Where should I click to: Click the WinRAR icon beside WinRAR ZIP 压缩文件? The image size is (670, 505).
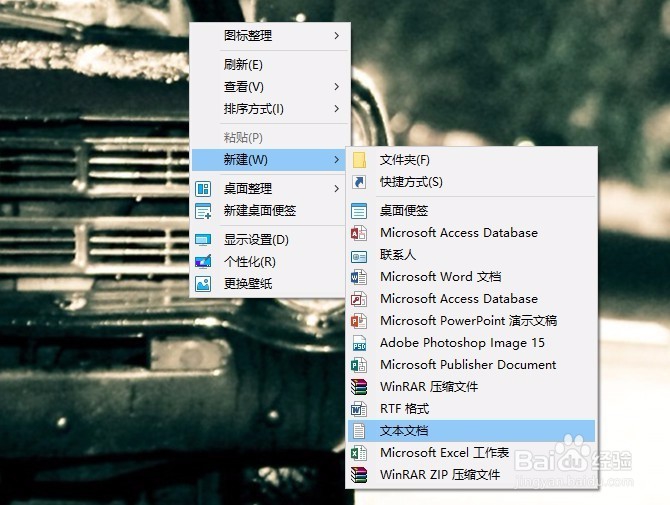pyautogui.click(x=359, y=475)
